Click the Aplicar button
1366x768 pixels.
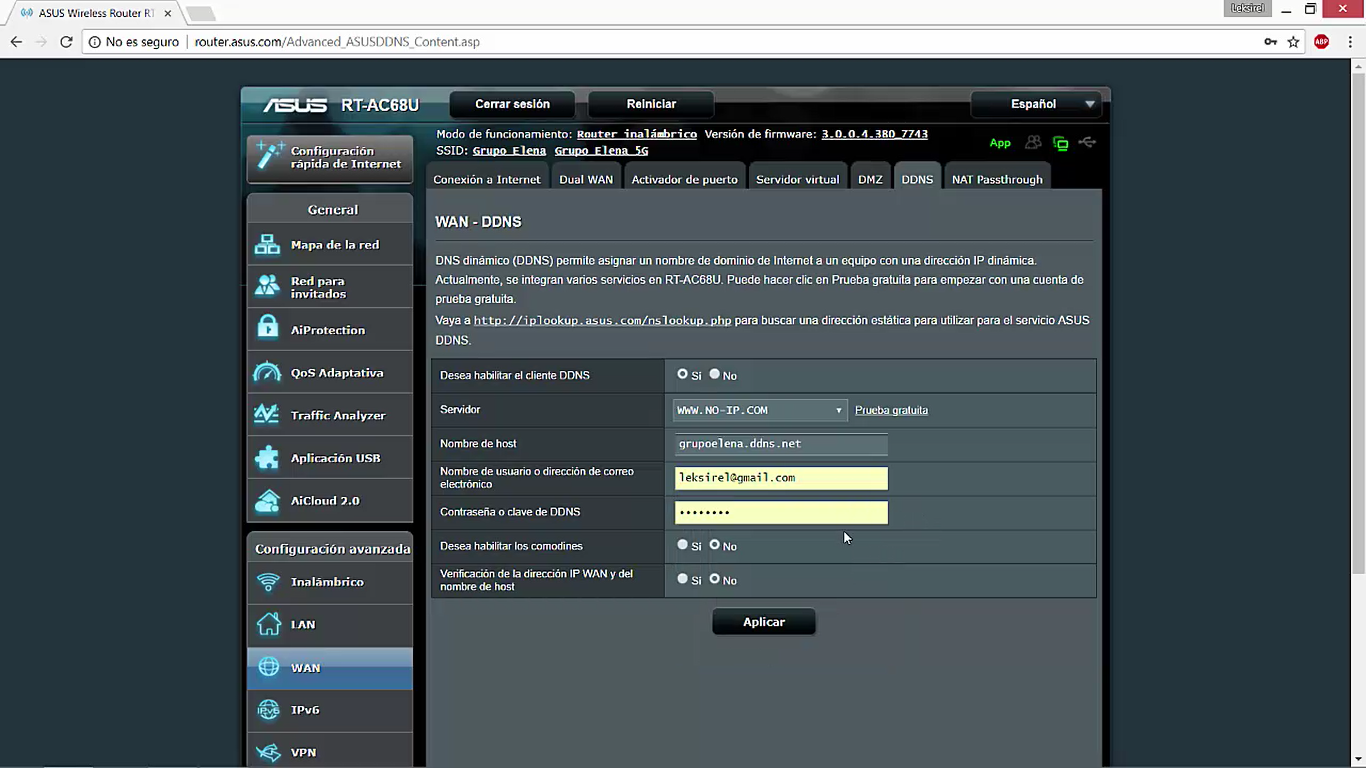(x=764, y=622)
